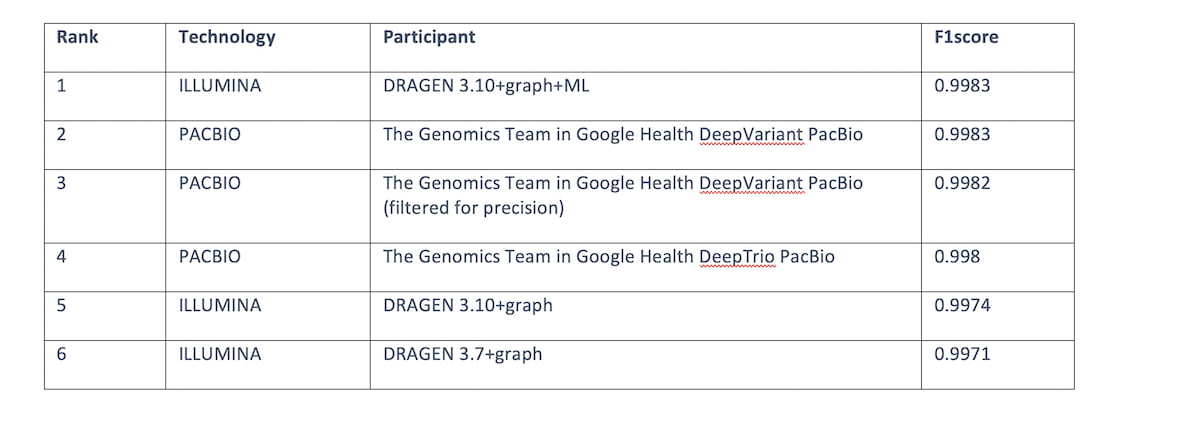Click the 0.9982 F1score cell
This screenshot has height=426, width=1200.
962,184
